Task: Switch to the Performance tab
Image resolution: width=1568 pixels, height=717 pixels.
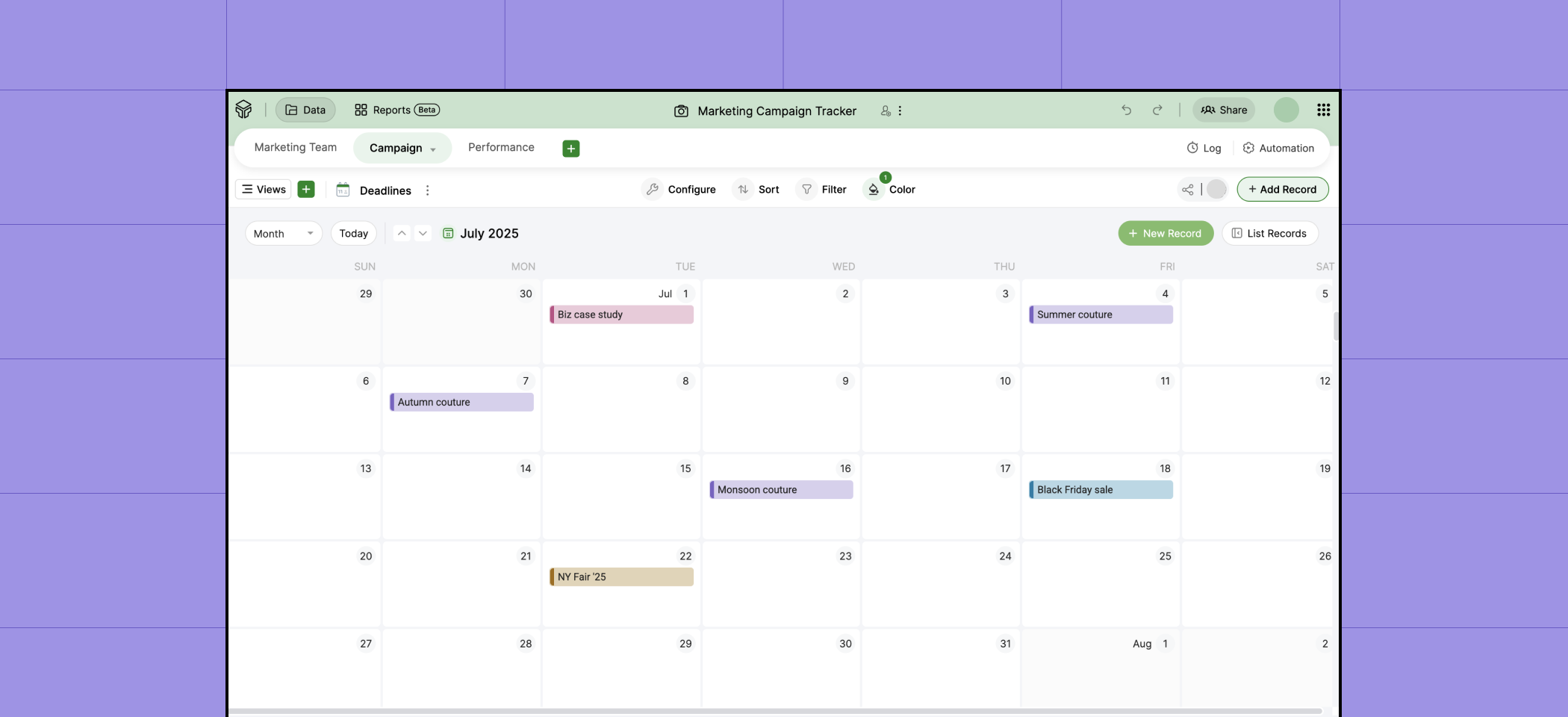Action: [x=501, y=147]
